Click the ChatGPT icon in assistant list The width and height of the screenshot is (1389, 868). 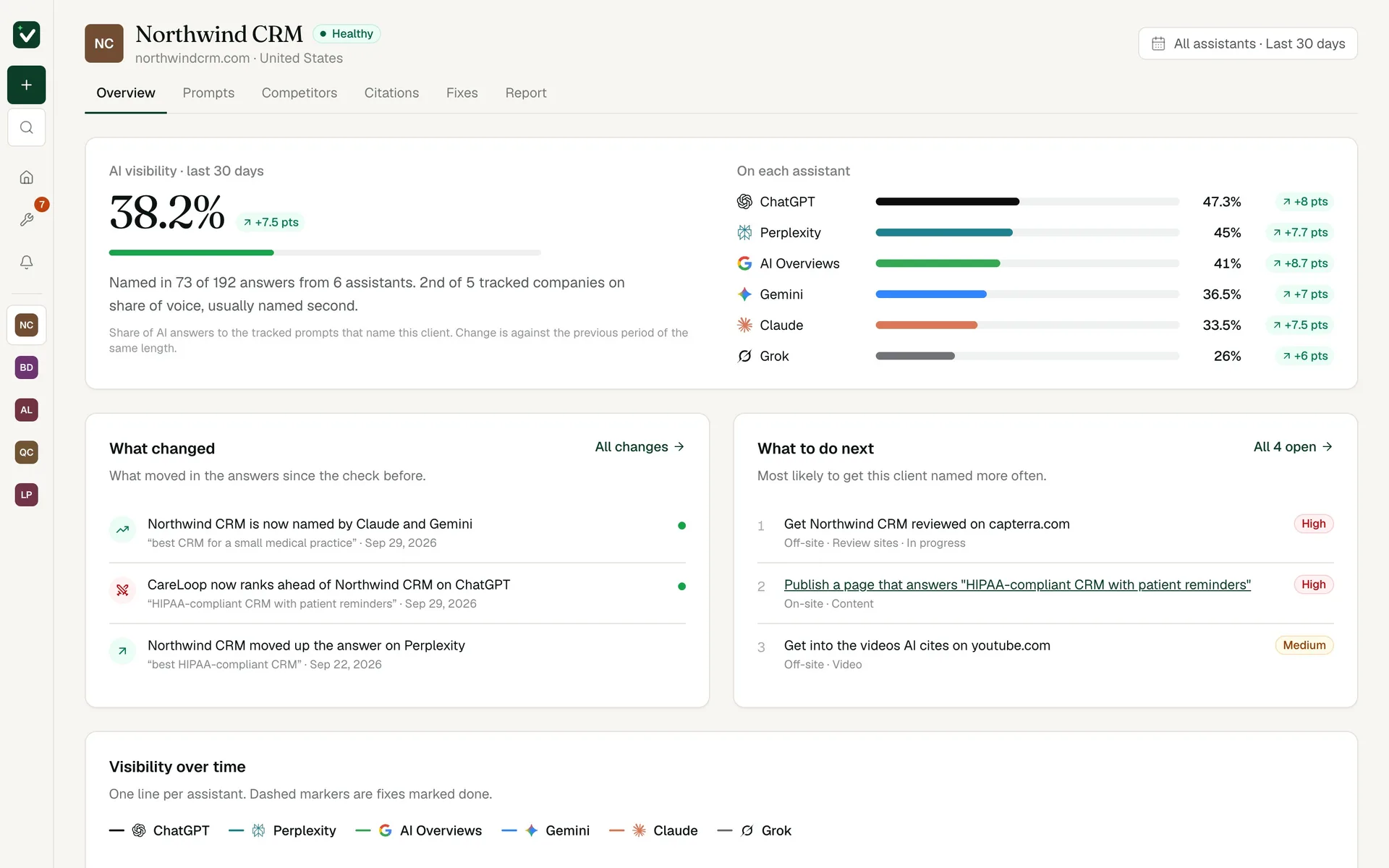tap(744, 202)
